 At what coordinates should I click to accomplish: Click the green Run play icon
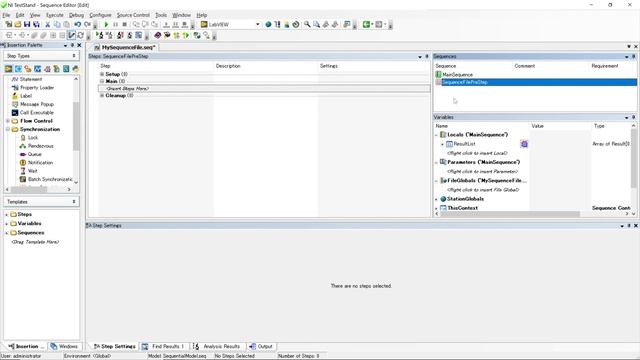106,24
